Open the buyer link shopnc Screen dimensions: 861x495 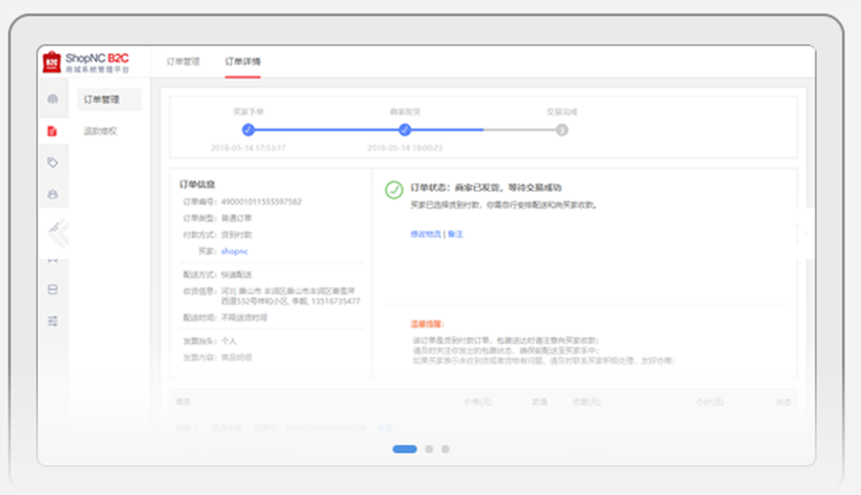[x=234, y=251]
